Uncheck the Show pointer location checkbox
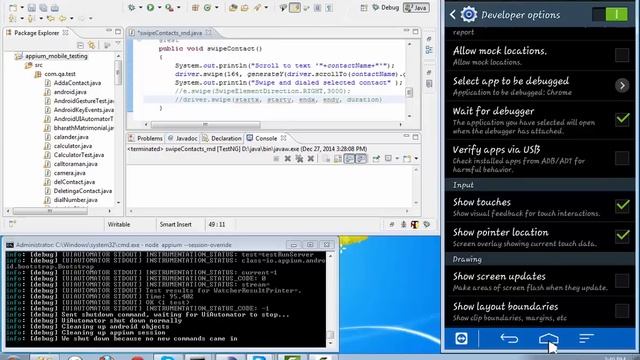Image resolution: width=640 pixels, height=360 pixels. coord(622,236)
